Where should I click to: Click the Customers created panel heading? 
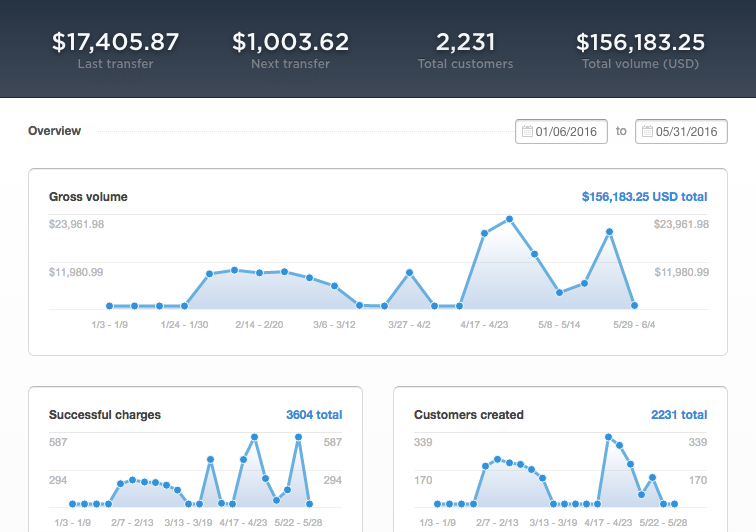469,415
